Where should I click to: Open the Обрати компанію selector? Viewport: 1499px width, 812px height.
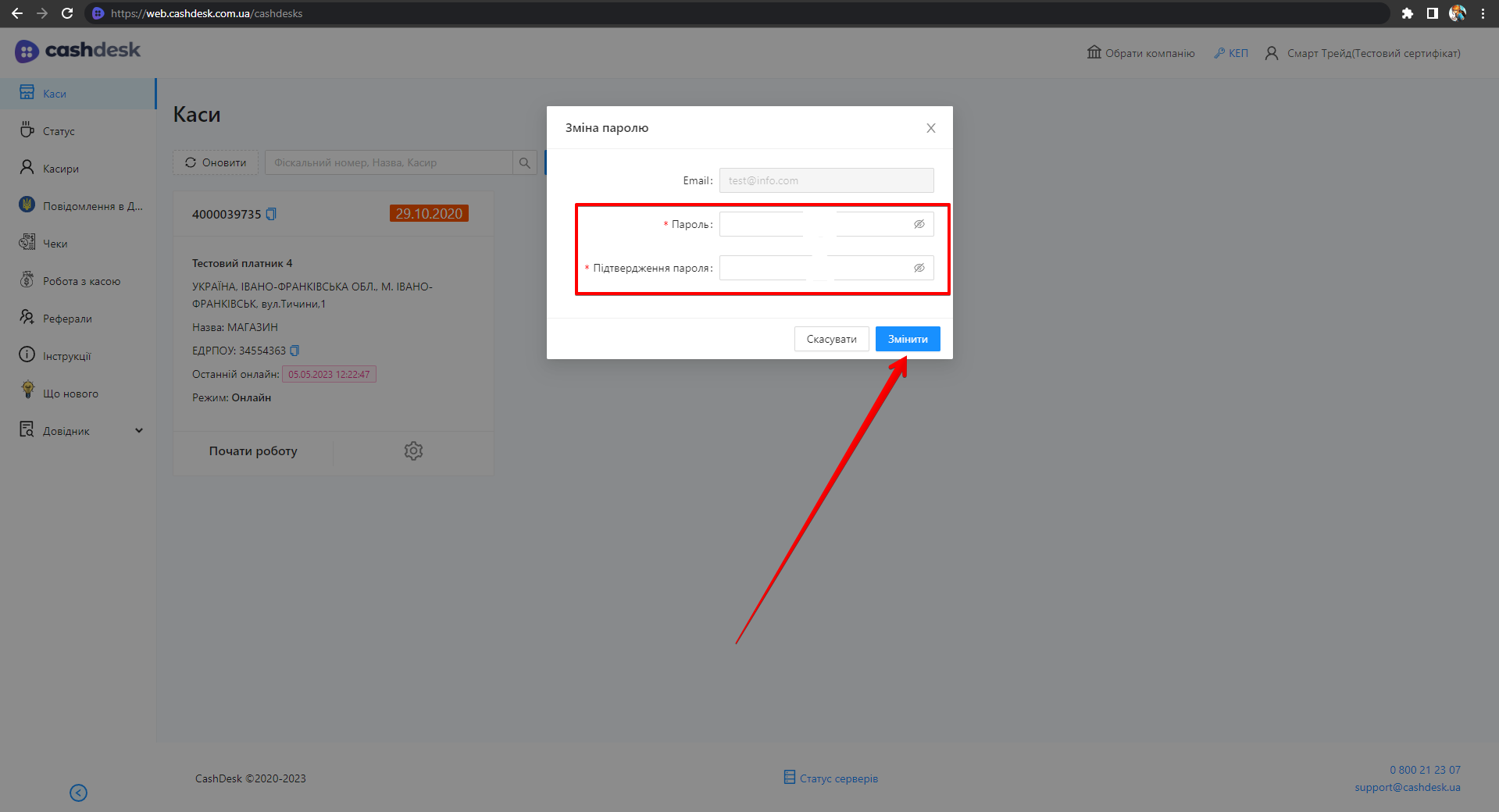pyautogui.click(x=1140, y=53)
